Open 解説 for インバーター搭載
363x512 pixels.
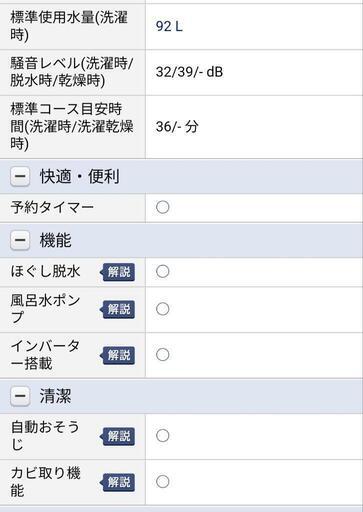tap(117, 355)
